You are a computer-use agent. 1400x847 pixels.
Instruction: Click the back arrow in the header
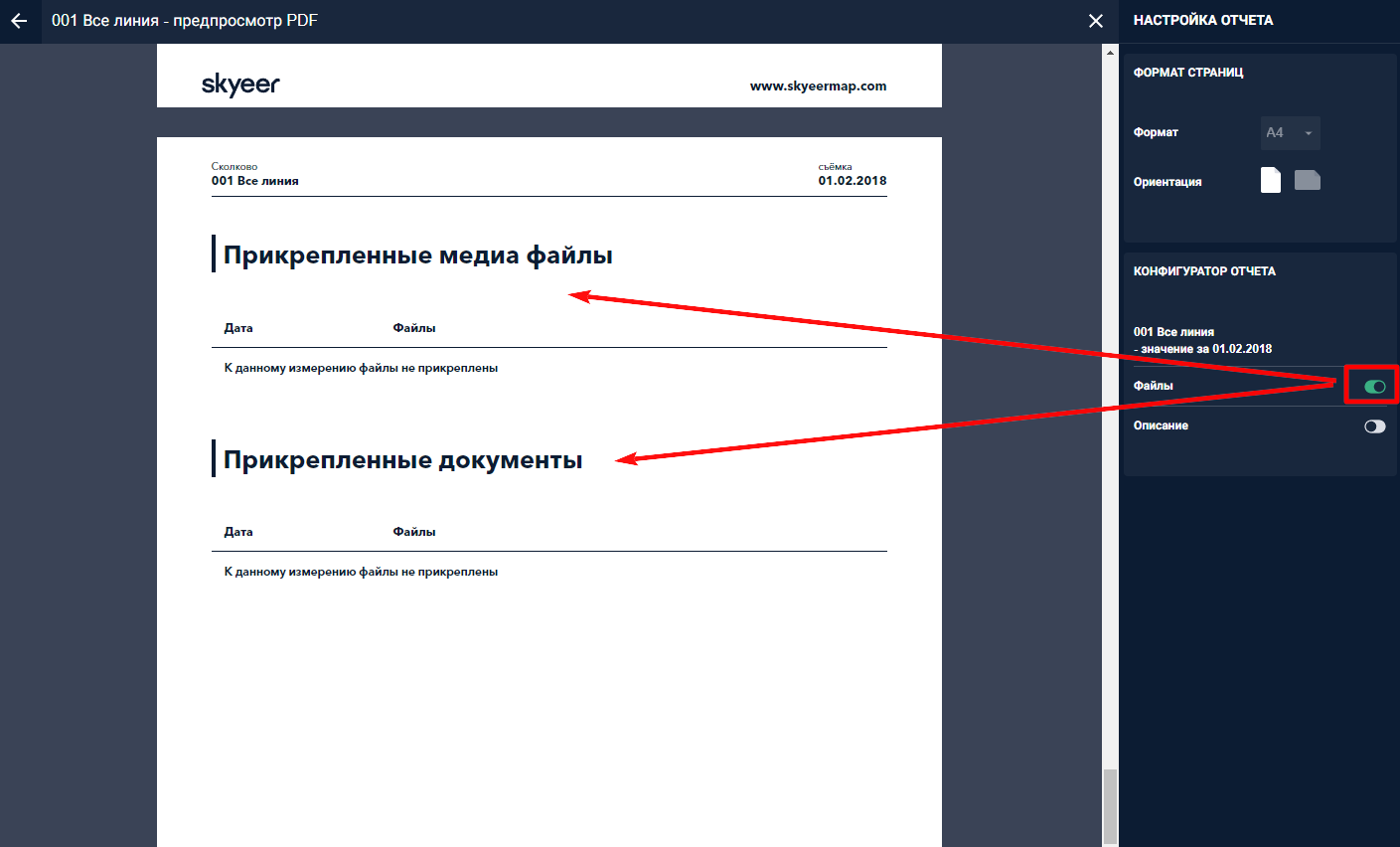[19, 21]
